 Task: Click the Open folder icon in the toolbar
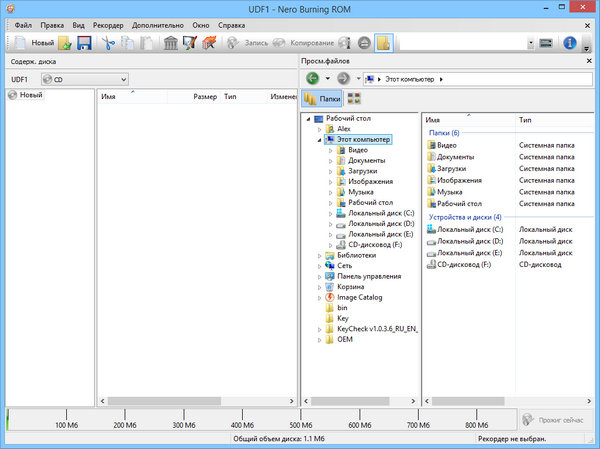[65, 43]
